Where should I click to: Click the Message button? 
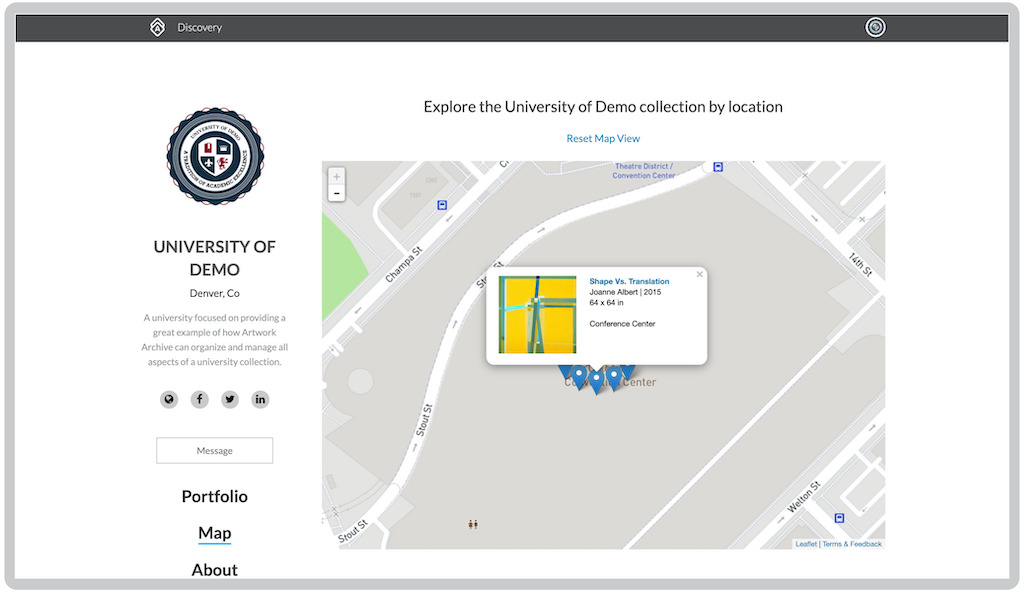pos(214,450)
